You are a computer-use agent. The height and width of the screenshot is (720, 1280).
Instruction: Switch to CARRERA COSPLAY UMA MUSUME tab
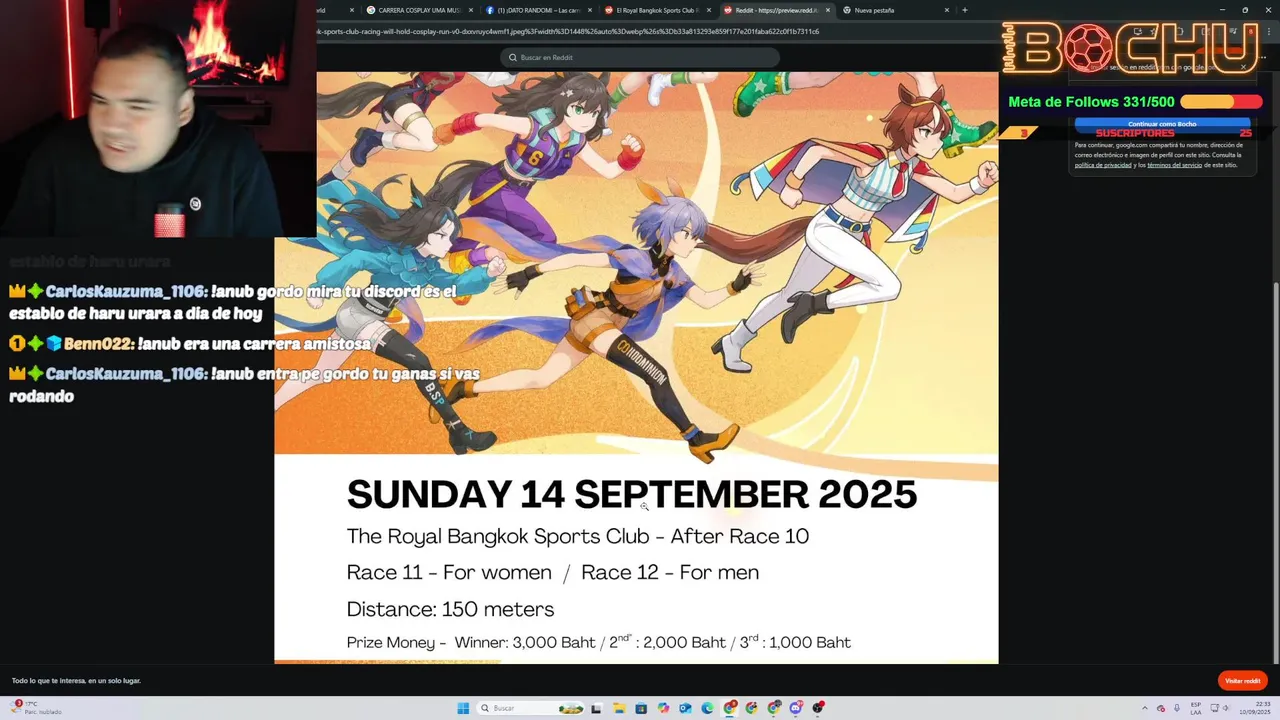420,10
